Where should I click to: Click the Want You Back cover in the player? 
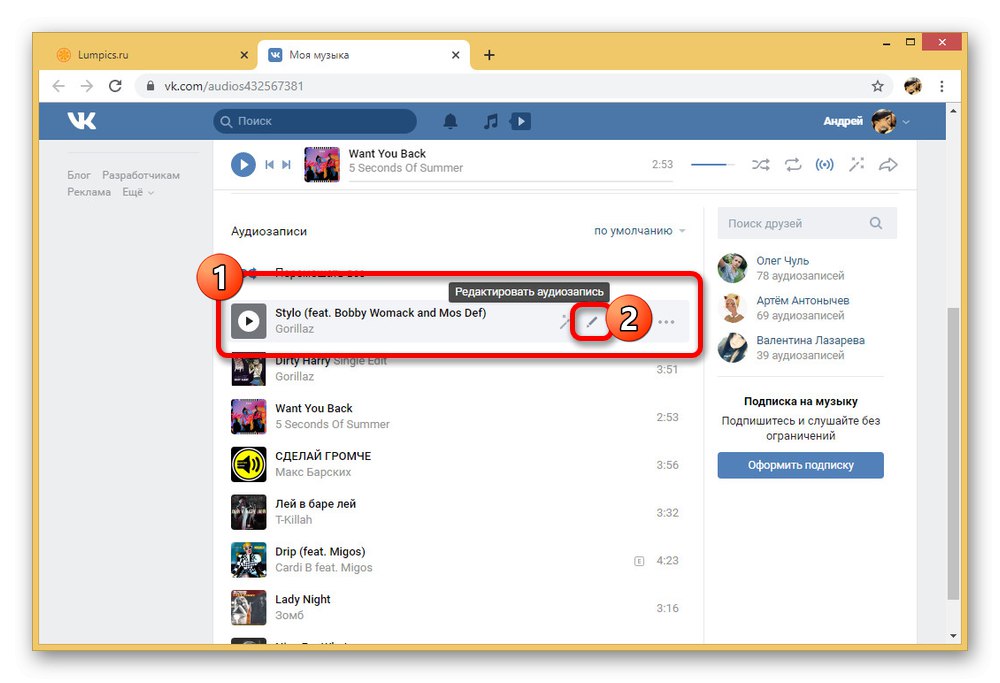[322, 165]
